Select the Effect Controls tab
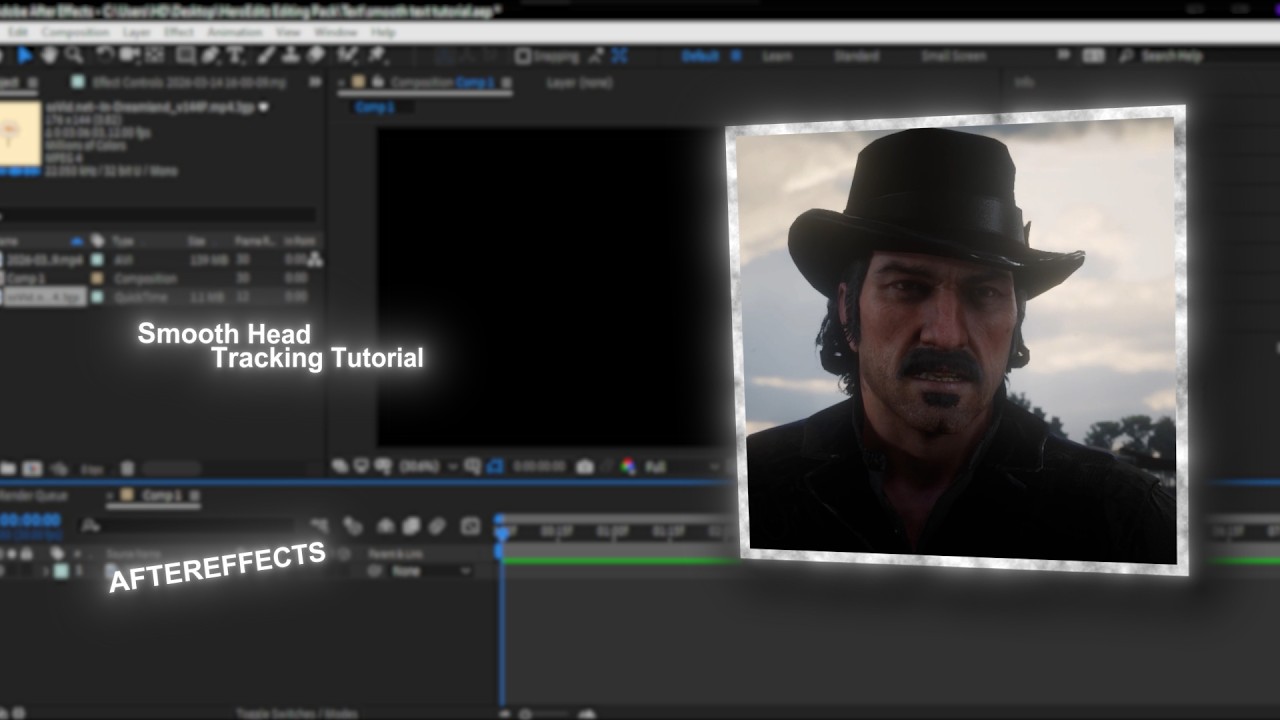Screen dimensions: 1280x720 (x=188, y=82)
